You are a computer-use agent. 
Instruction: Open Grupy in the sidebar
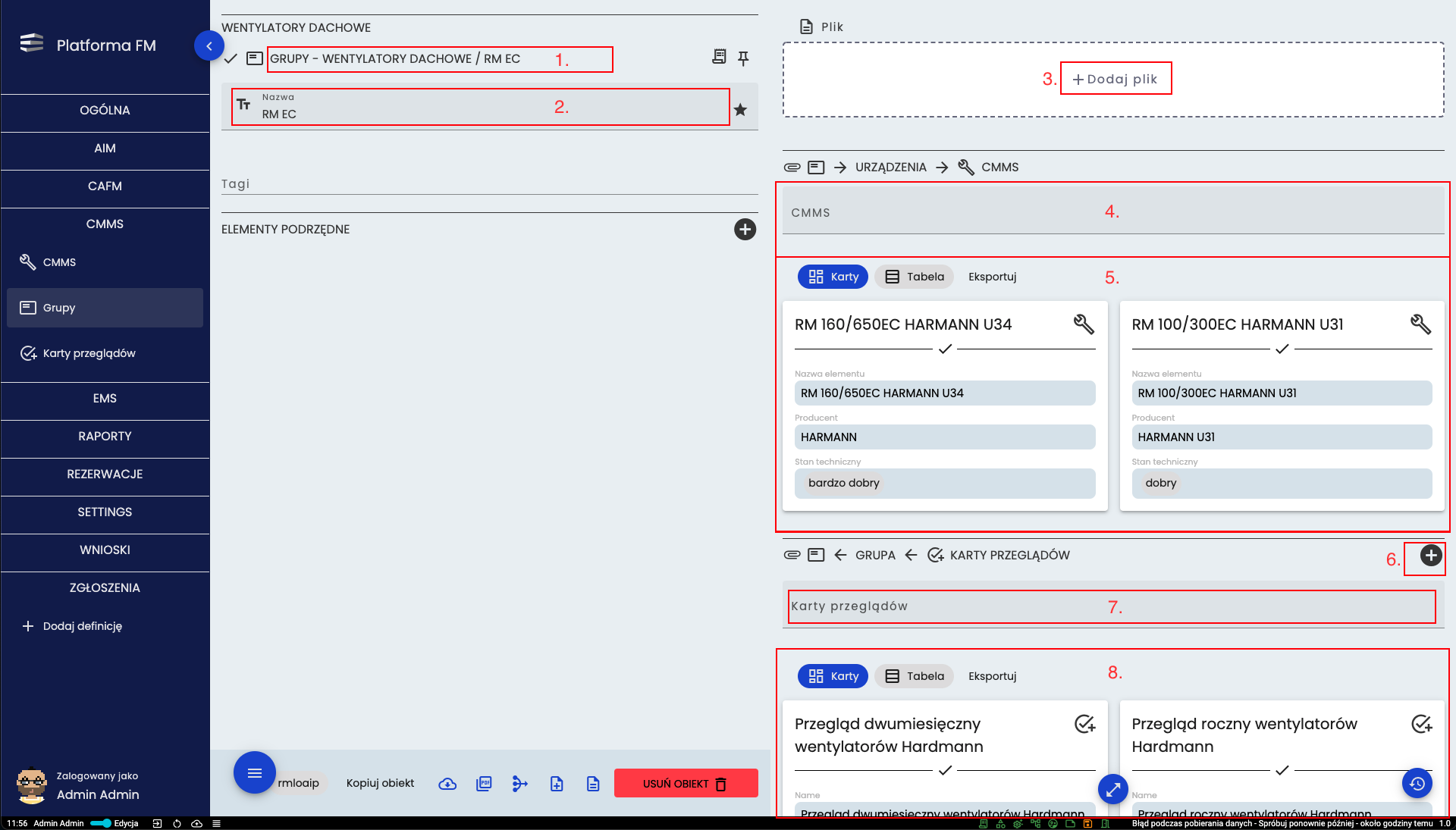105,308
